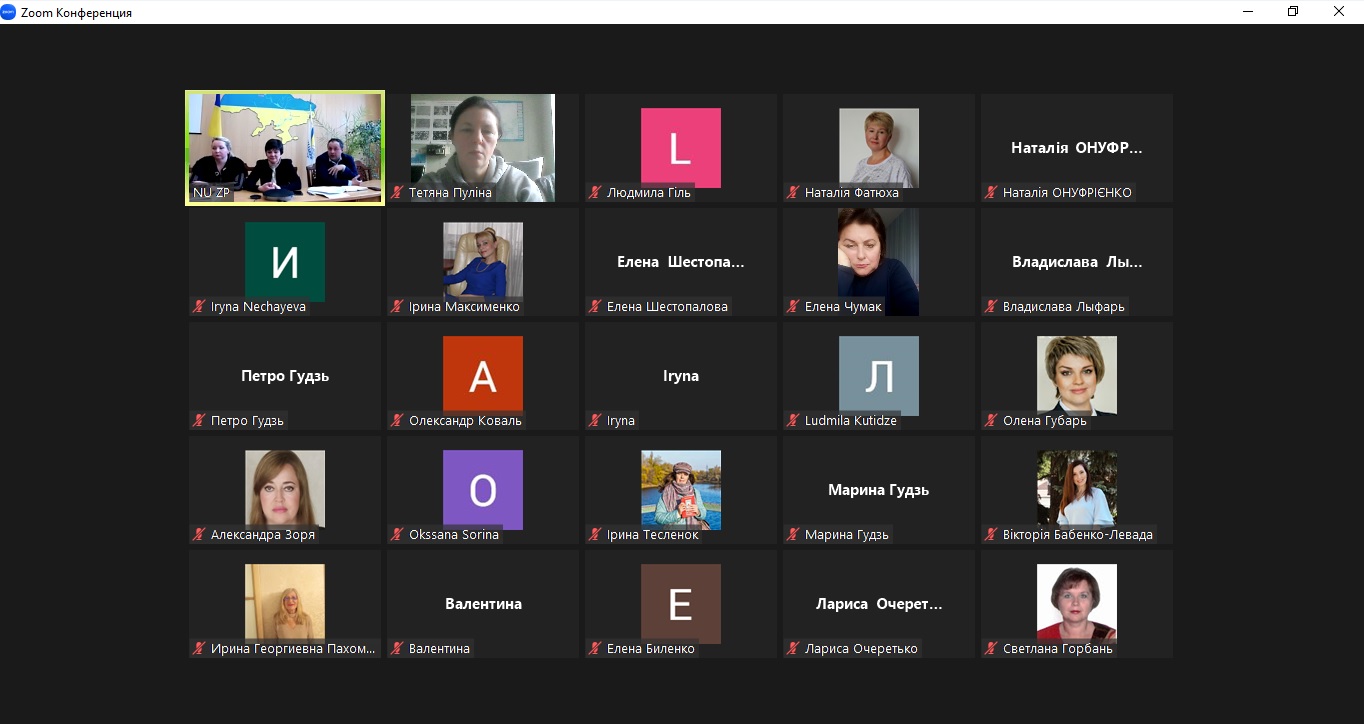Click muted microphone icon beside Тетяна Пуліна

pyautogui.click(x=398, y=193)
